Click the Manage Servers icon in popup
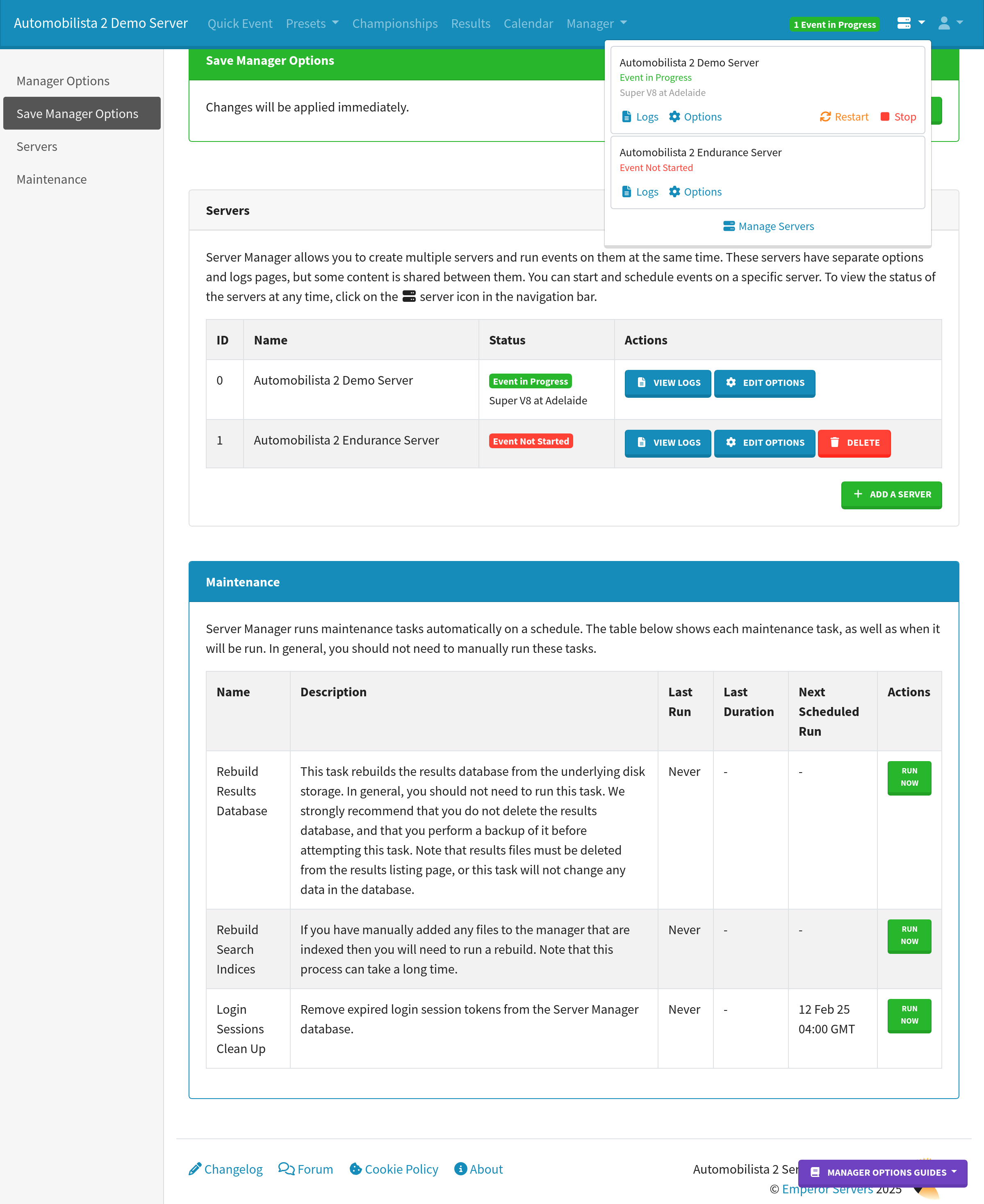Screen dimensions: 984x1204 (729, 226)
